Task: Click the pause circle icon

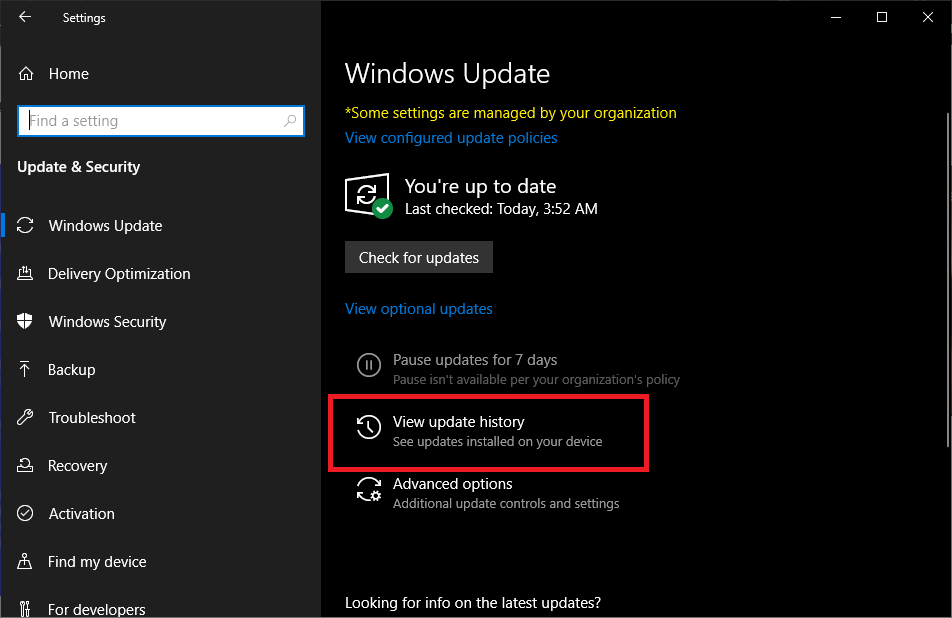Action: click(x=369, y=365)
